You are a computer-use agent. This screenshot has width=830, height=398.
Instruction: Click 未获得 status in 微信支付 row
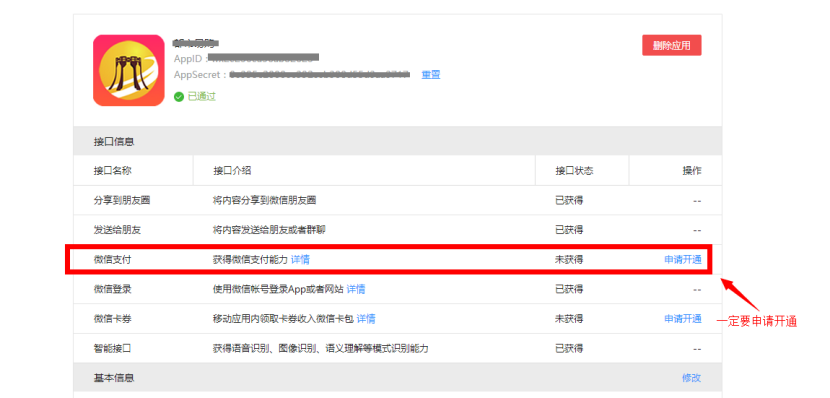569,259
